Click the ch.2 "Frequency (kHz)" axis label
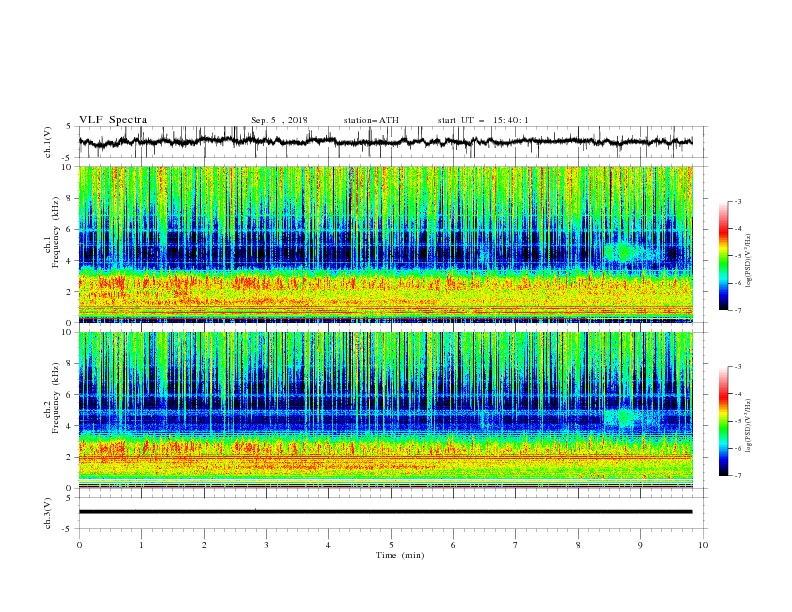The height and width of the screenshot is (612, 792). click(56, 398)
